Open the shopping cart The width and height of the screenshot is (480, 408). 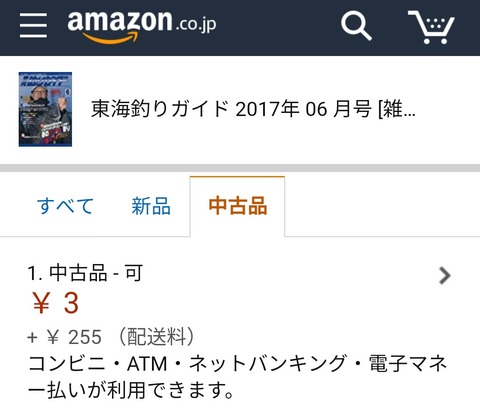coord(431,27)
